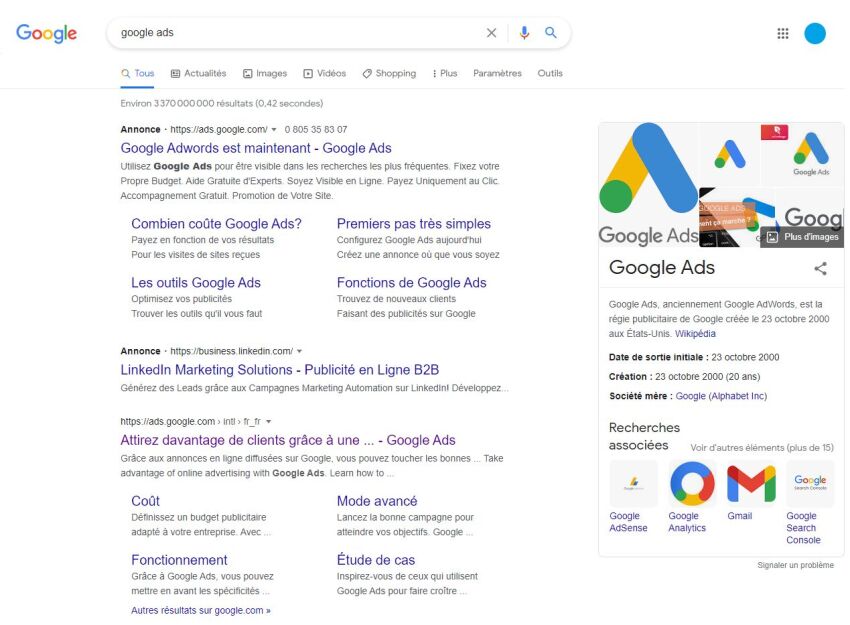The height and width of the screenshot is (625, 850).
Task: Follow the Wikipédia link in knowledge panel
Action: tap(695, 333)
